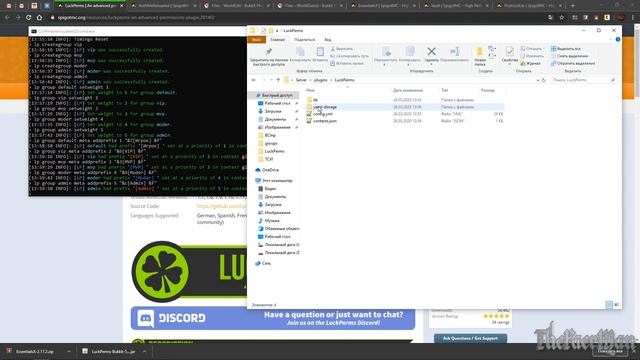640x360 pixels.
Task: Click Select all in ribbon
Action: click(566, 49)
